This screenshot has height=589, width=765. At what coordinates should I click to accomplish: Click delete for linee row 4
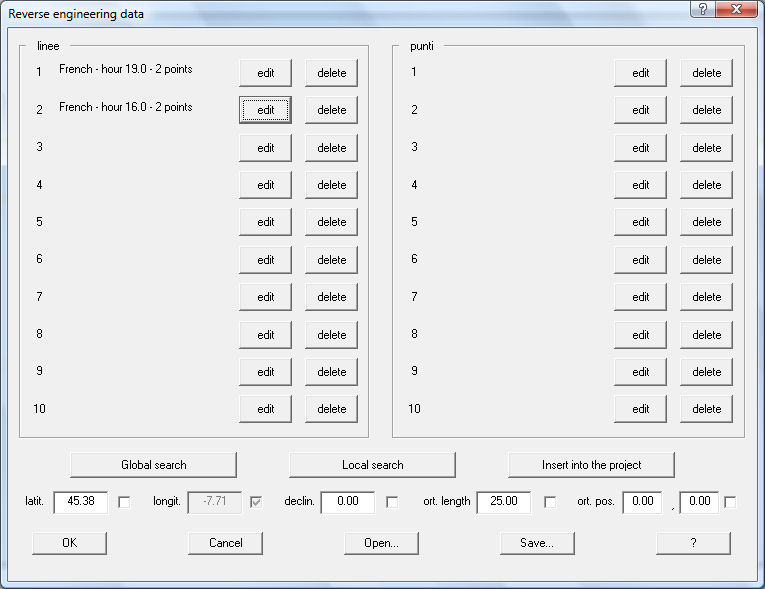click(331, 185)
